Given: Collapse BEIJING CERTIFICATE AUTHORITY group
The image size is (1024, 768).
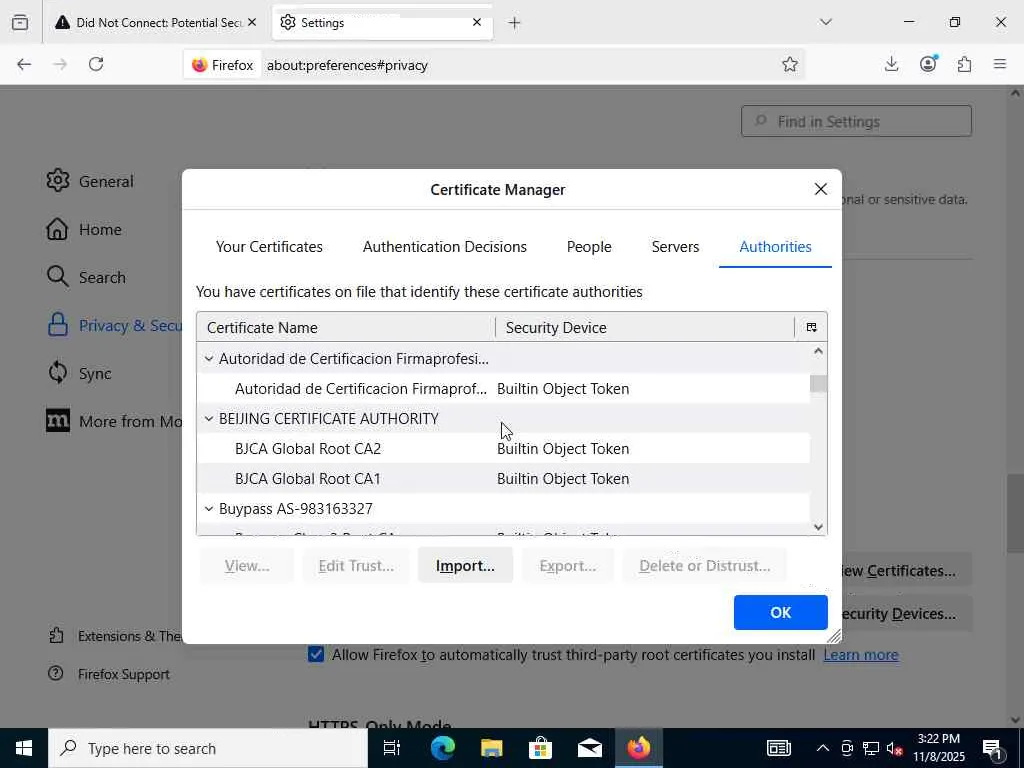Looking at the screenshot, I should tap(209, 419).
